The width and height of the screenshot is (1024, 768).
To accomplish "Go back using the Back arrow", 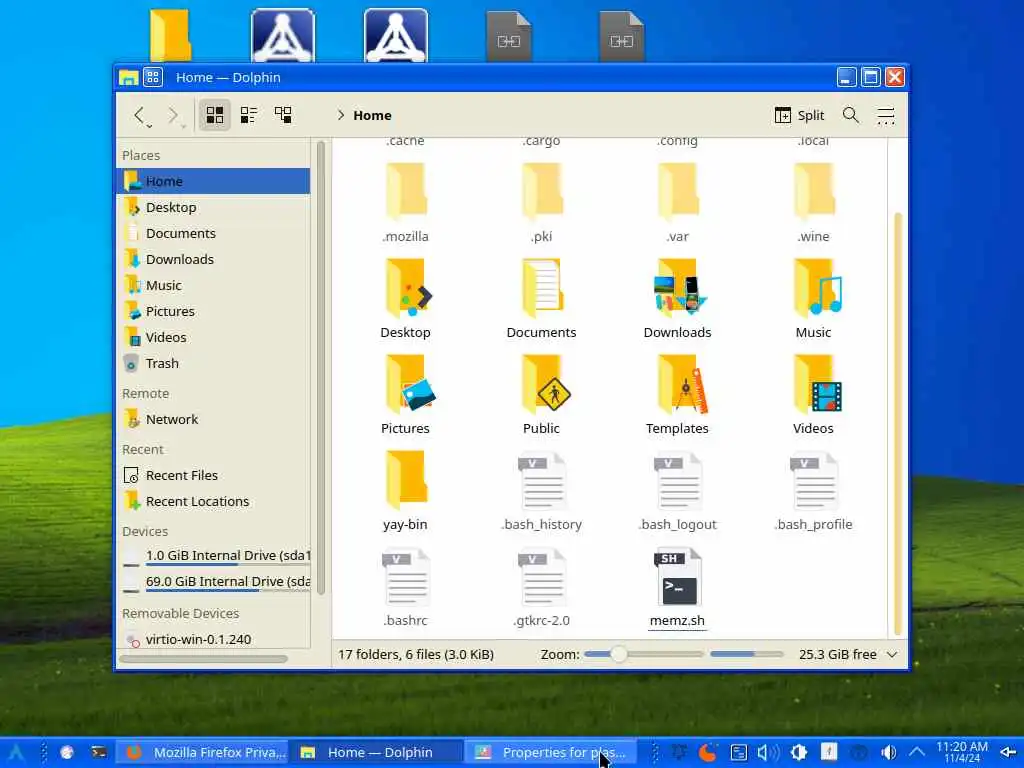I will pos(138,116).
